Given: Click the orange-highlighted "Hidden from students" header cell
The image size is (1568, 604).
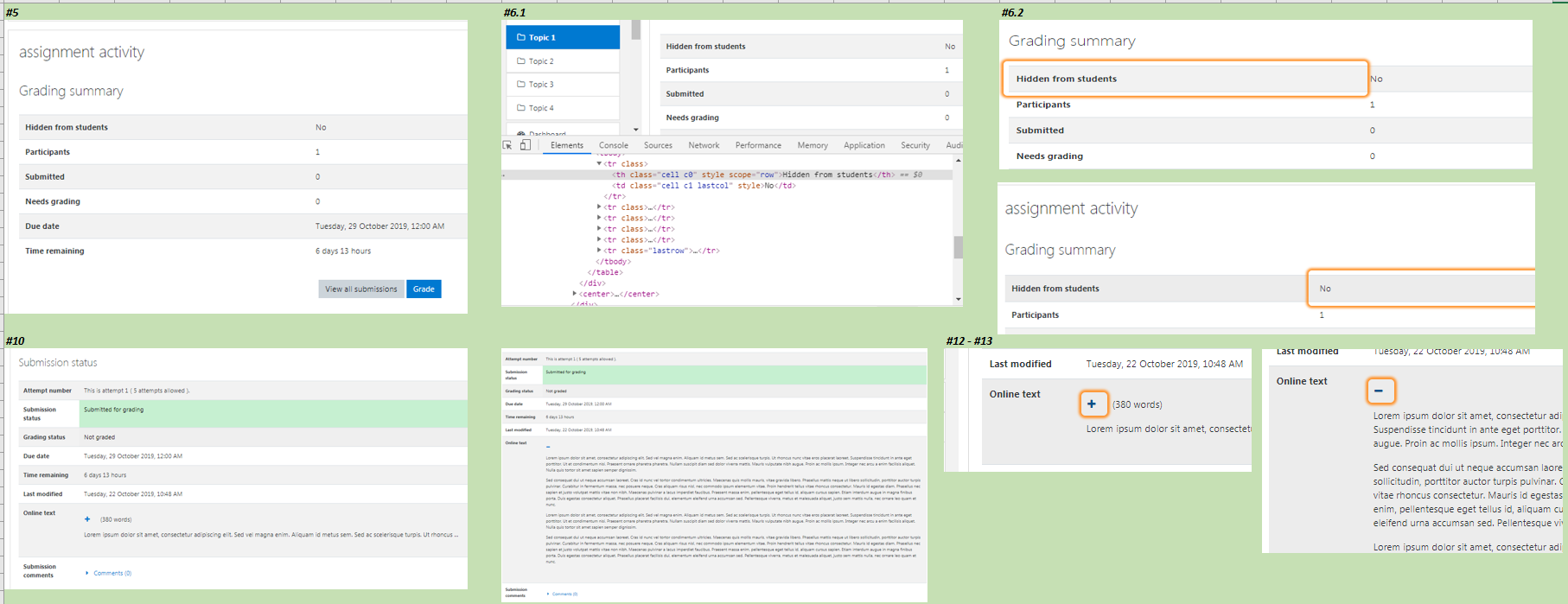Looking at the screenshot, I should (1185, 79).
